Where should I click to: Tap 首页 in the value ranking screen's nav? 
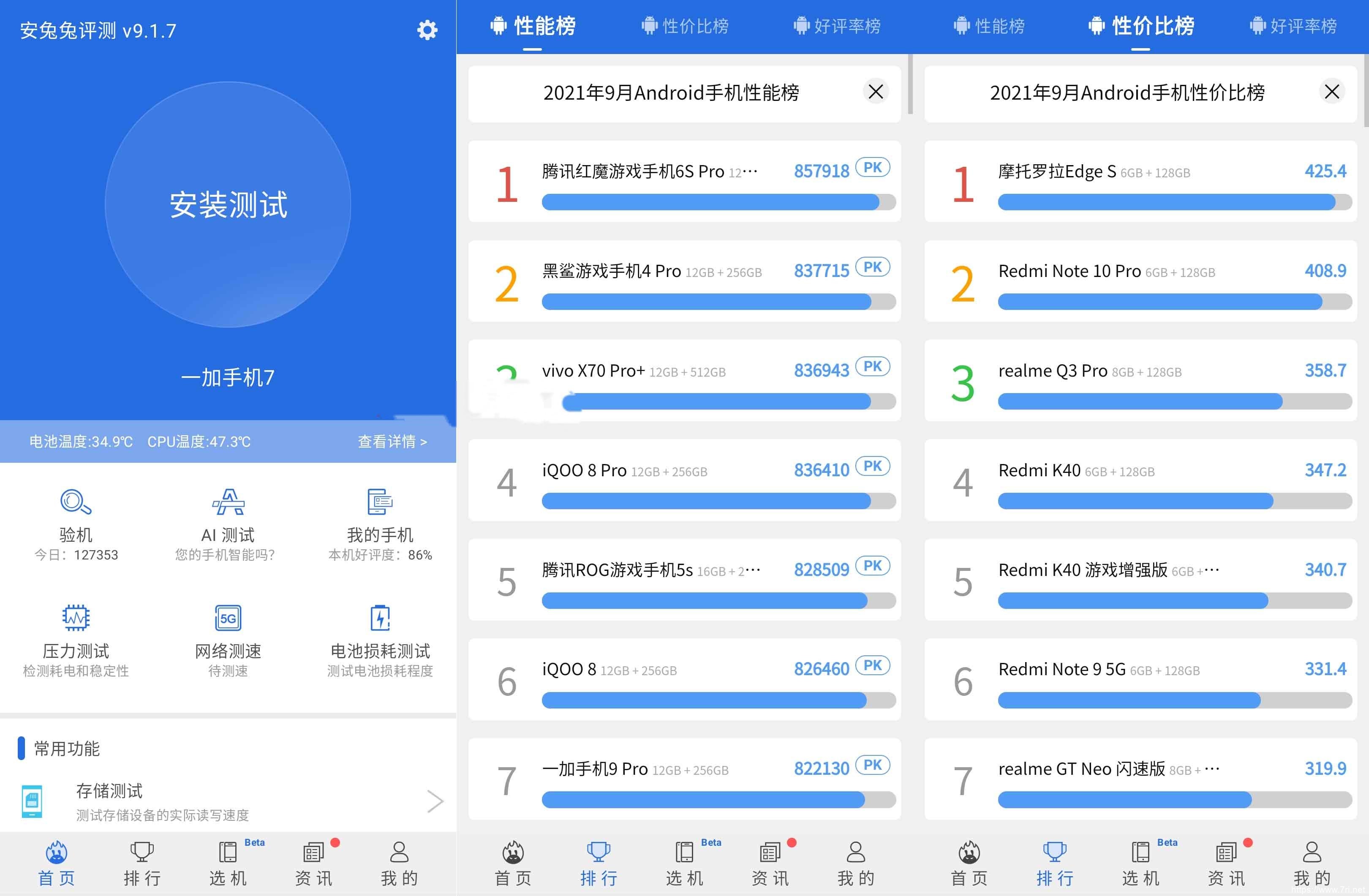(x=969, y=863)
